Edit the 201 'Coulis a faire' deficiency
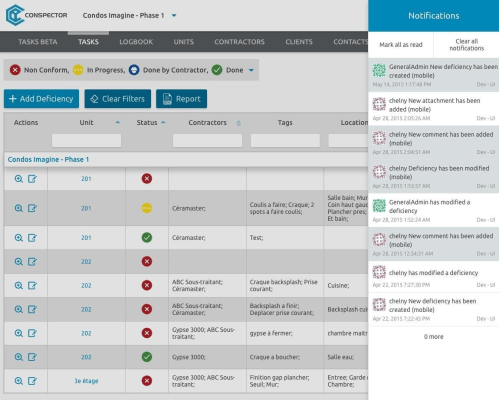The width and height of the screenshot is (499, 400). (32, 208)
